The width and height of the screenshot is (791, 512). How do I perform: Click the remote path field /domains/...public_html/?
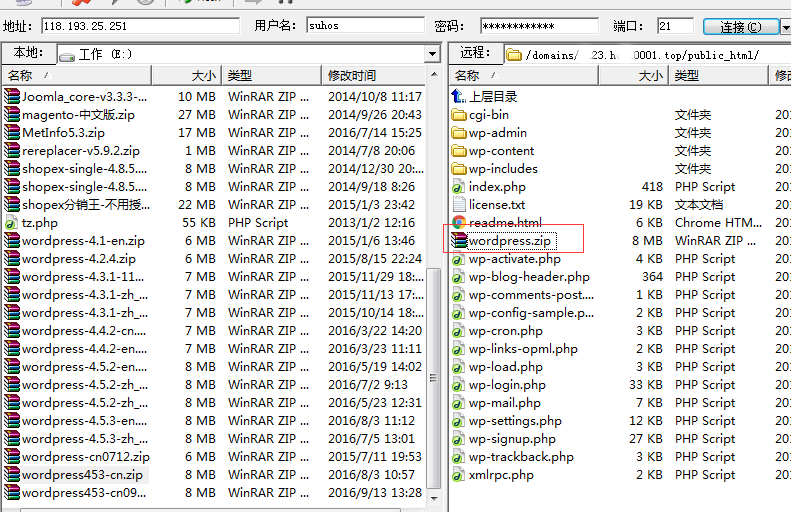coord(647,54)
